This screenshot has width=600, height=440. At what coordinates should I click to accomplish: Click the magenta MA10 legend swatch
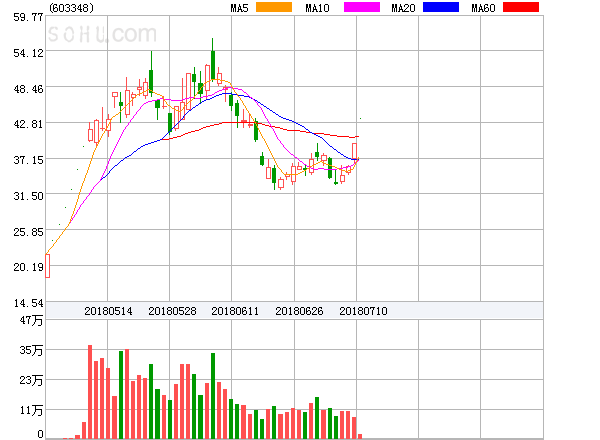[x=362, y=8]
